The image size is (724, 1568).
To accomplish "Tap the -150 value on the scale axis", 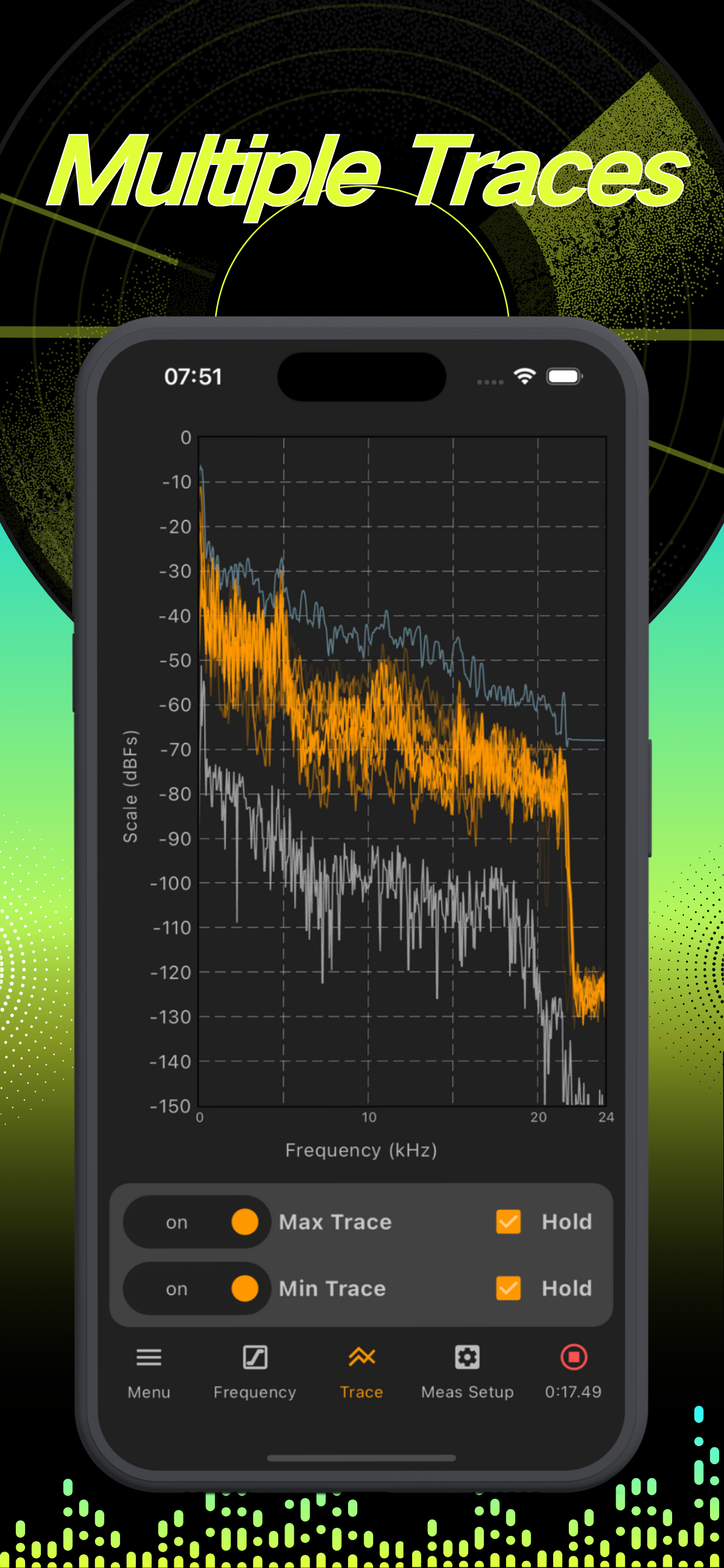I will pyautogui.click(x=170, y=1105).
